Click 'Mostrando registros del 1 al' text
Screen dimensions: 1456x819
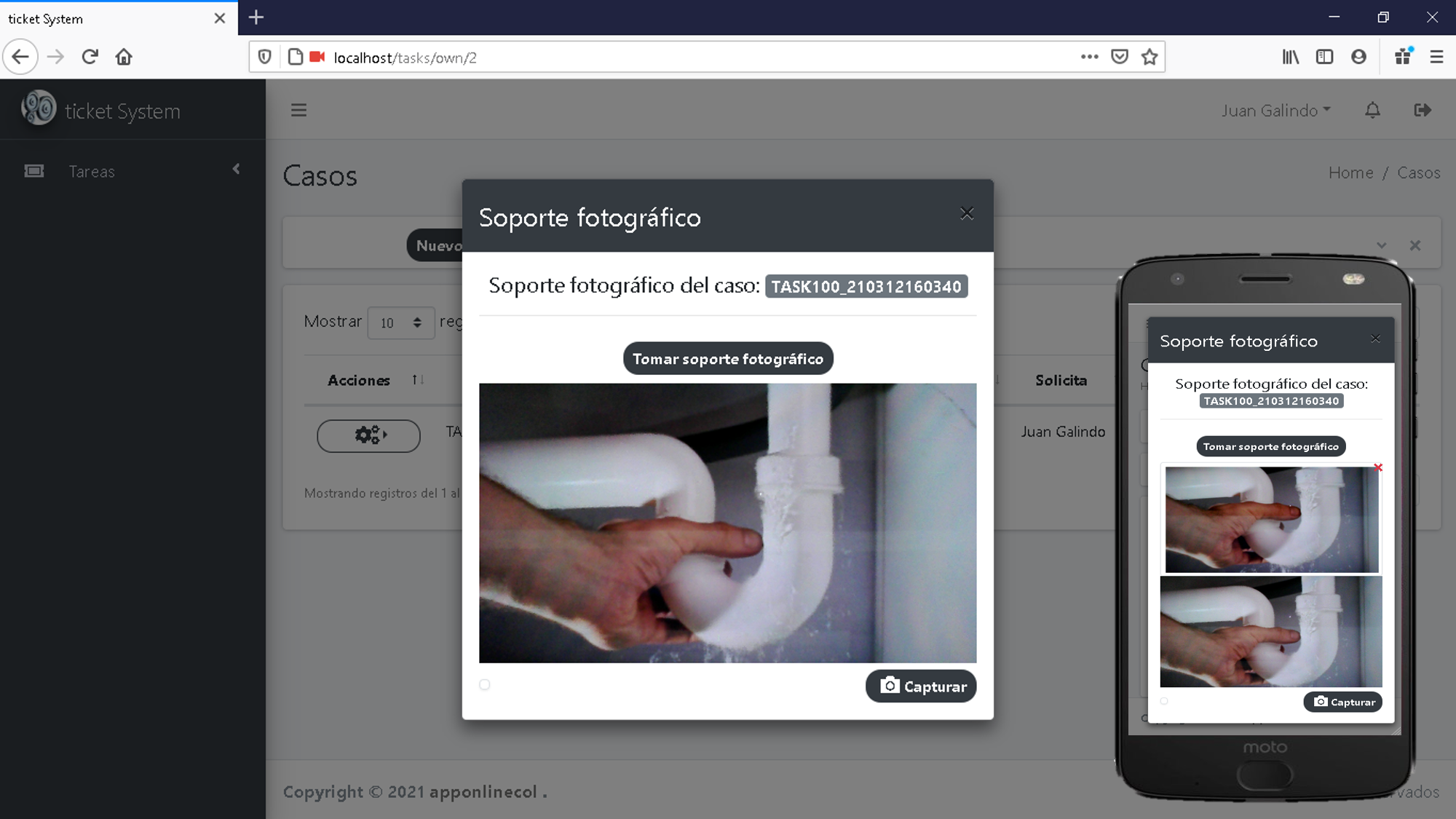pos(382,493)
